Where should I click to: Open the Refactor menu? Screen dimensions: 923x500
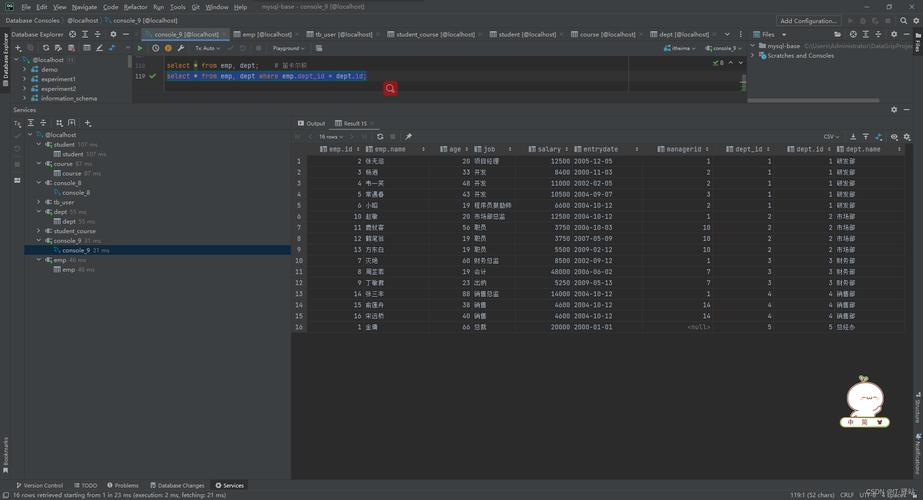coord(135,7)
